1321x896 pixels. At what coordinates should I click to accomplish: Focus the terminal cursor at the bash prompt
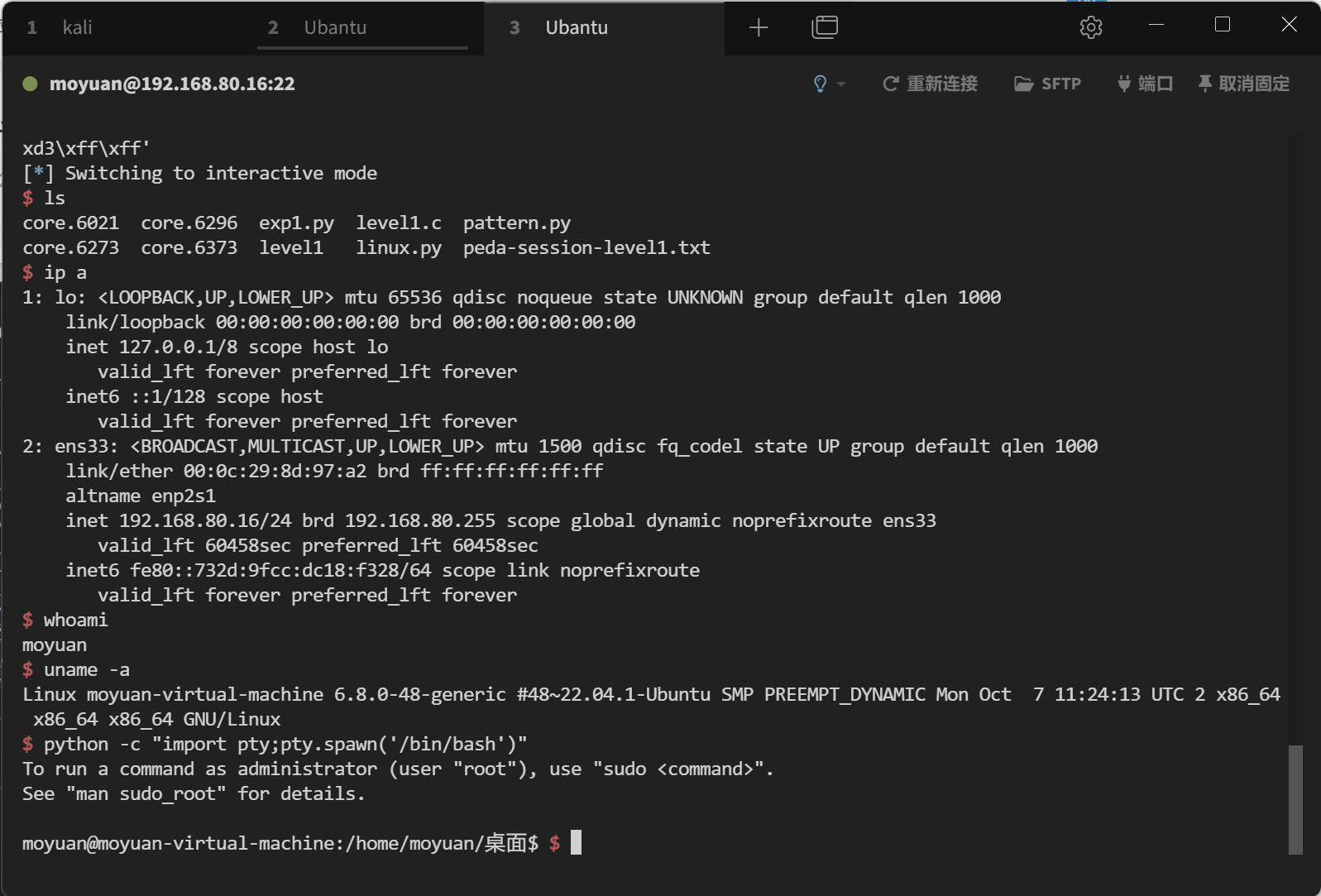pos(576,843)
